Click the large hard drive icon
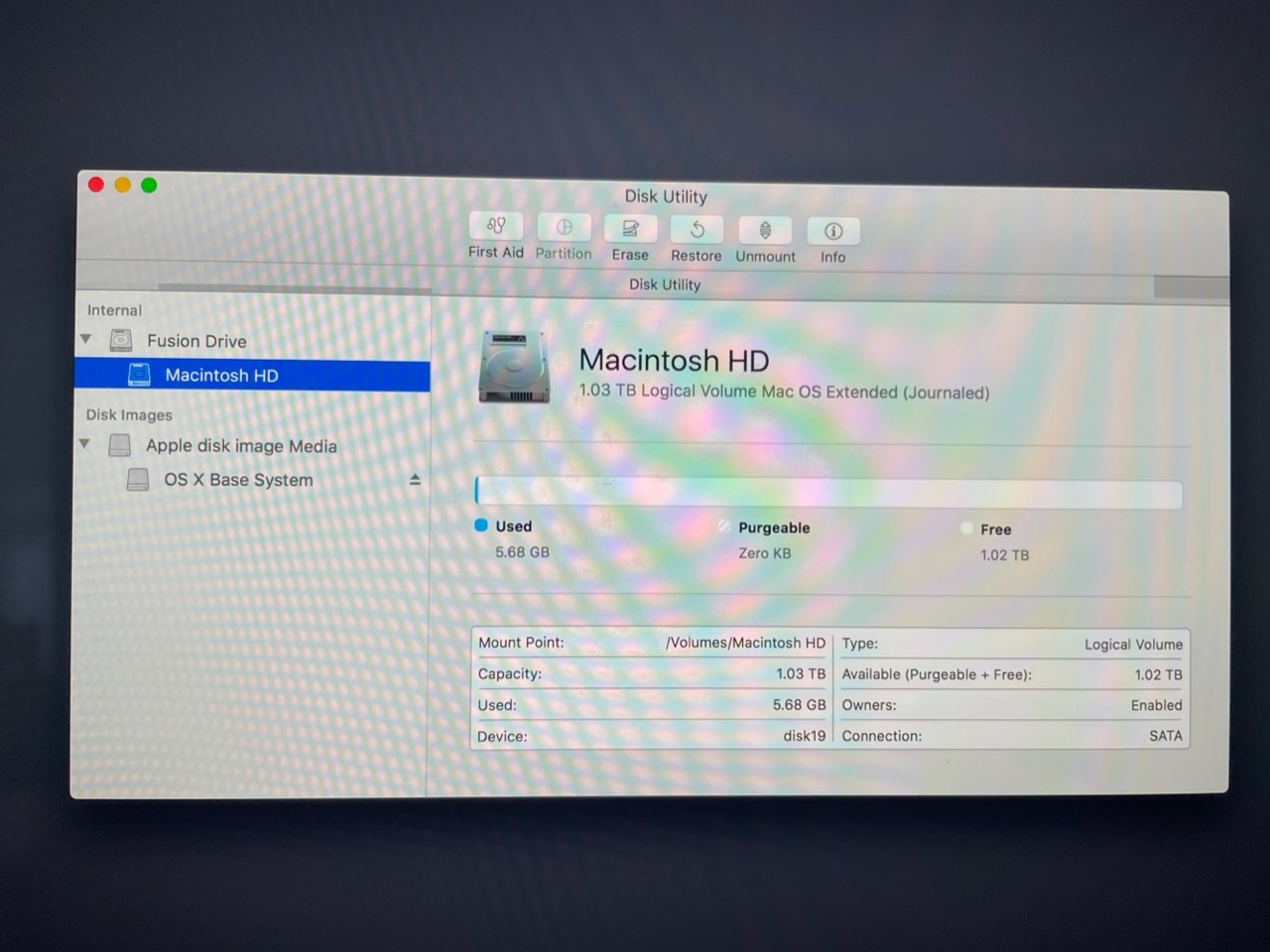1270x952 pixels. (514, 366)
